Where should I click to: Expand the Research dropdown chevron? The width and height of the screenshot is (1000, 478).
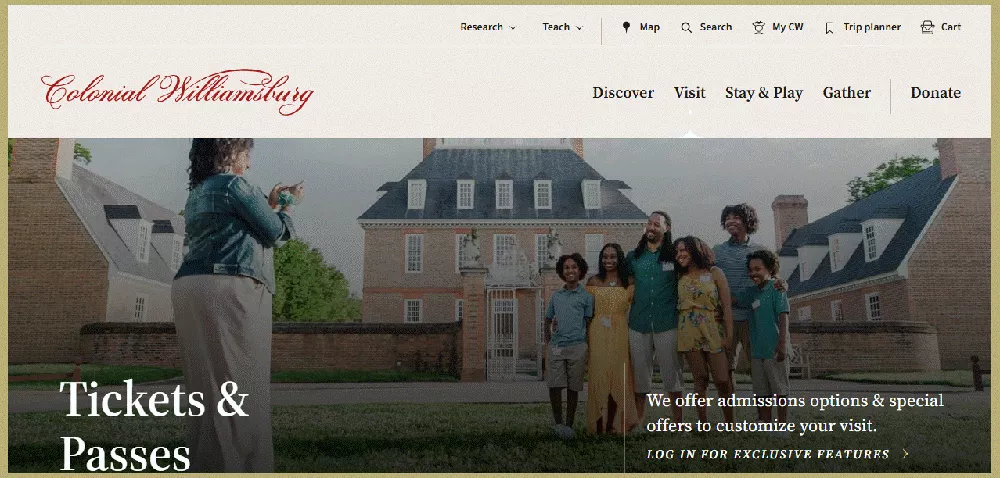coord(513,28)
